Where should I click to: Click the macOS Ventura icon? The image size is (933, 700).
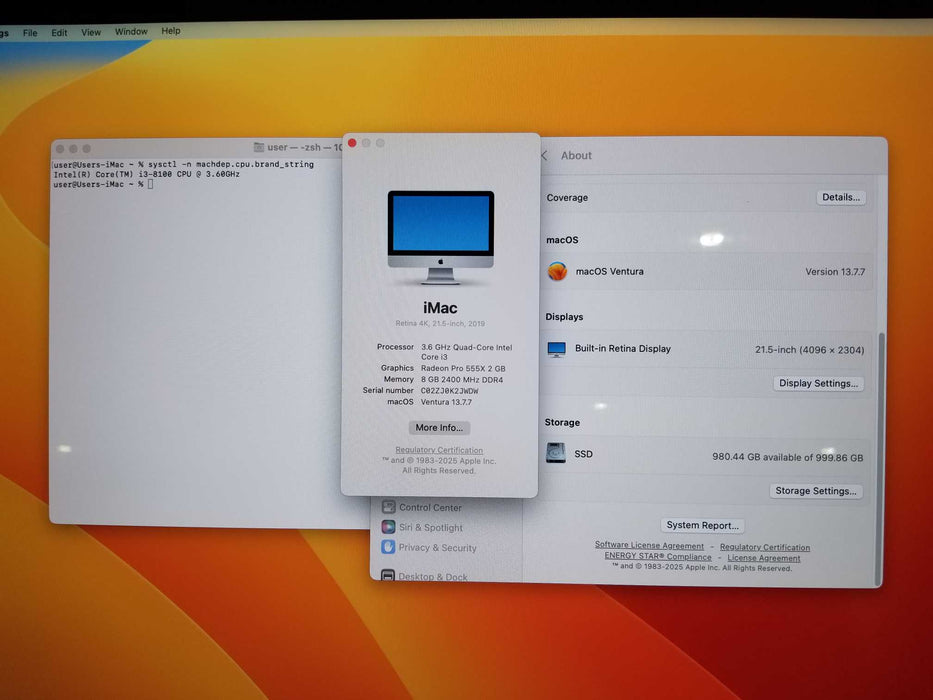point(558,271)
